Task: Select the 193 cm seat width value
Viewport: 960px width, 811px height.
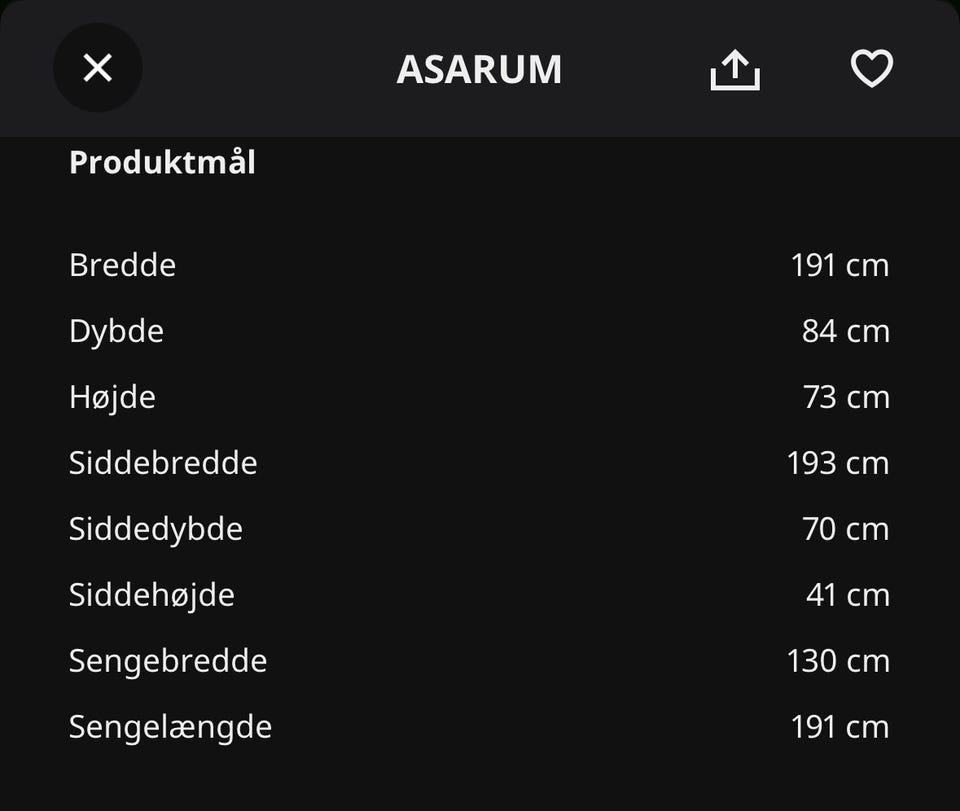Action: (838, 463)
